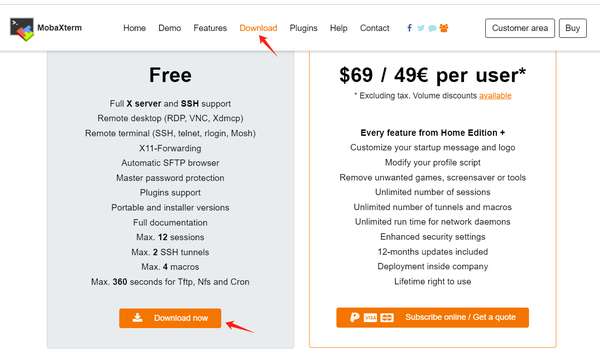
Task: Open the Facebook social icon
Action: tap(409, 28)
